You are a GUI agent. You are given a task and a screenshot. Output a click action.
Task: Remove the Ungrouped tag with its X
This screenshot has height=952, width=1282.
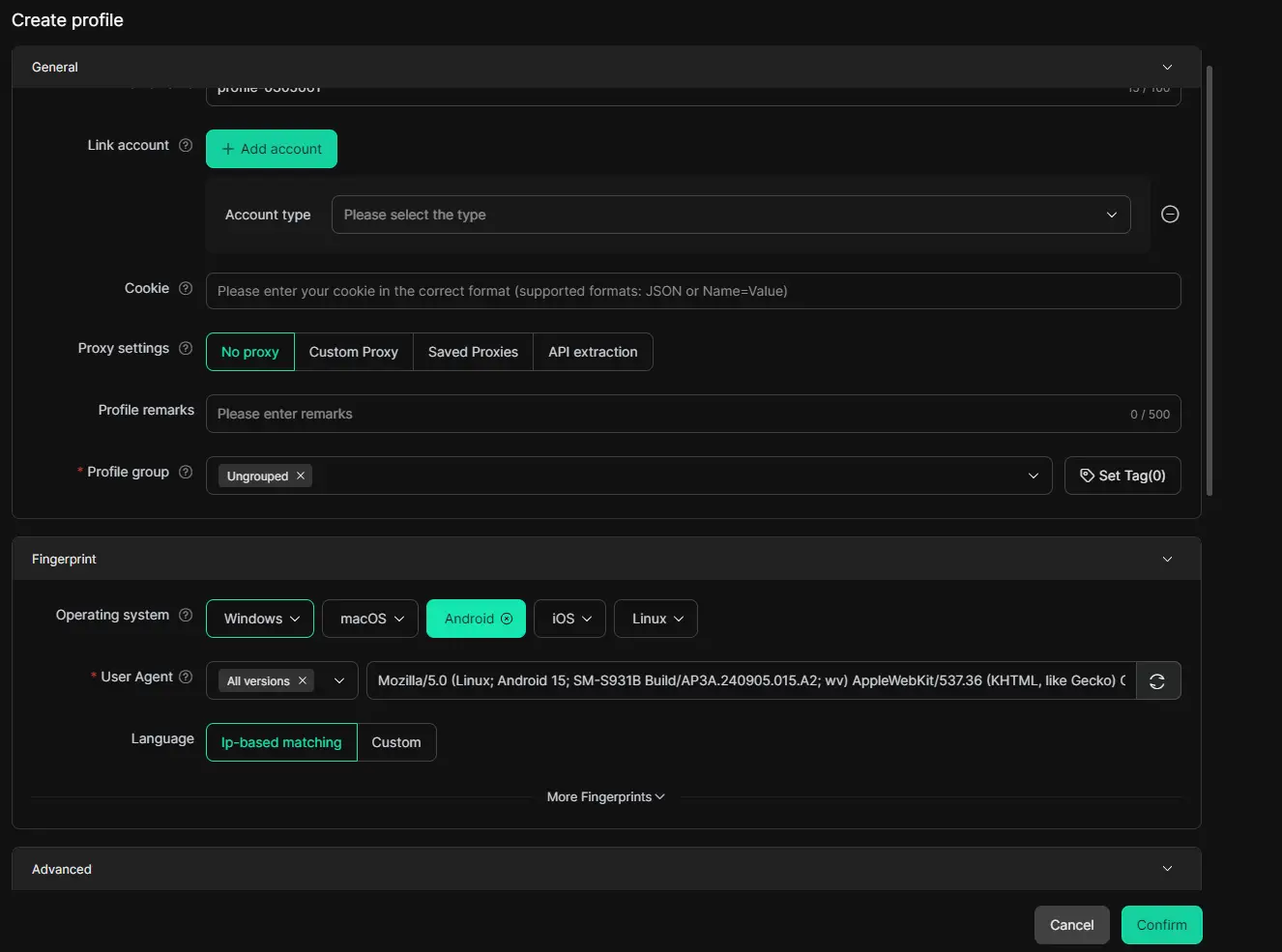[301, 476]
